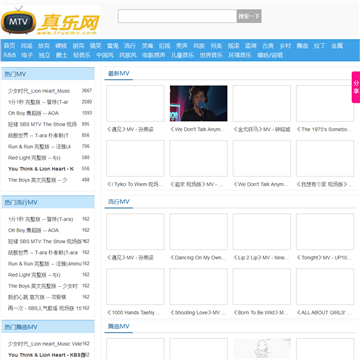Image resolution: width=360 pixels, height=360 pixels.
Task: Open the 首页 home menu item
Action: pyautogui.click(x=9, y=46)
